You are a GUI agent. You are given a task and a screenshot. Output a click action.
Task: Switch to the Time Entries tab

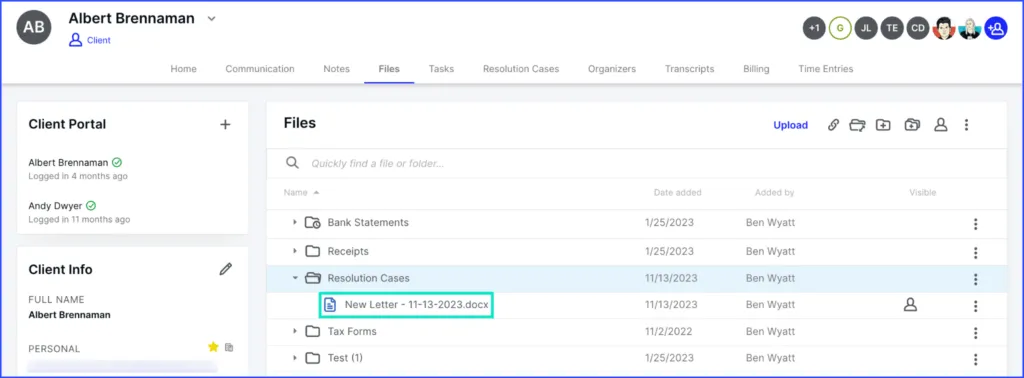(x=825, y=69)
